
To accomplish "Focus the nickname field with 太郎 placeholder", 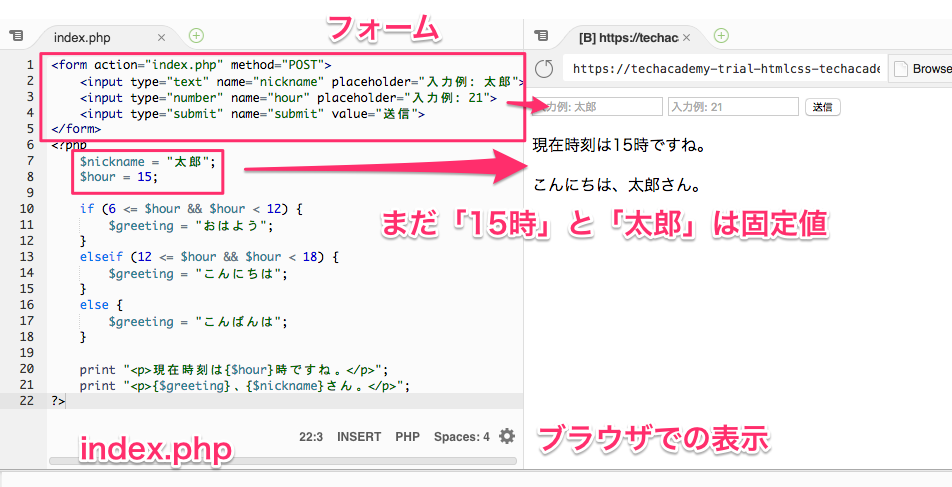I will (x=599, y=107).
